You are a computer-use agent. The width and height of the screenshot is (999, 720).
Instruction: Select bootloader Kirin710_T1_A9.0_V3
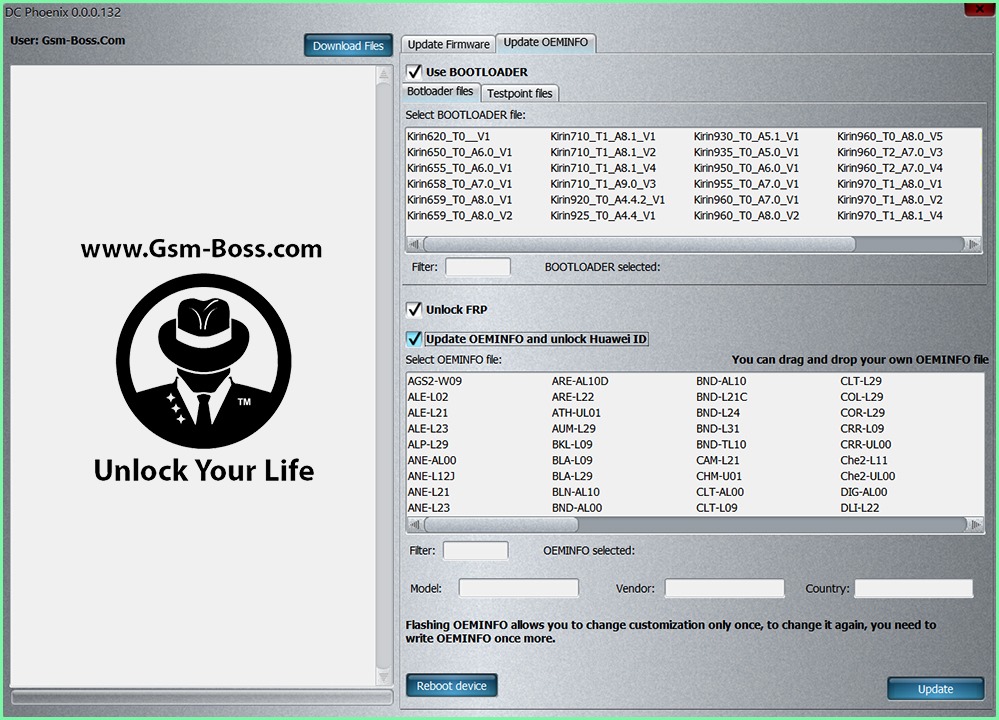603,184
